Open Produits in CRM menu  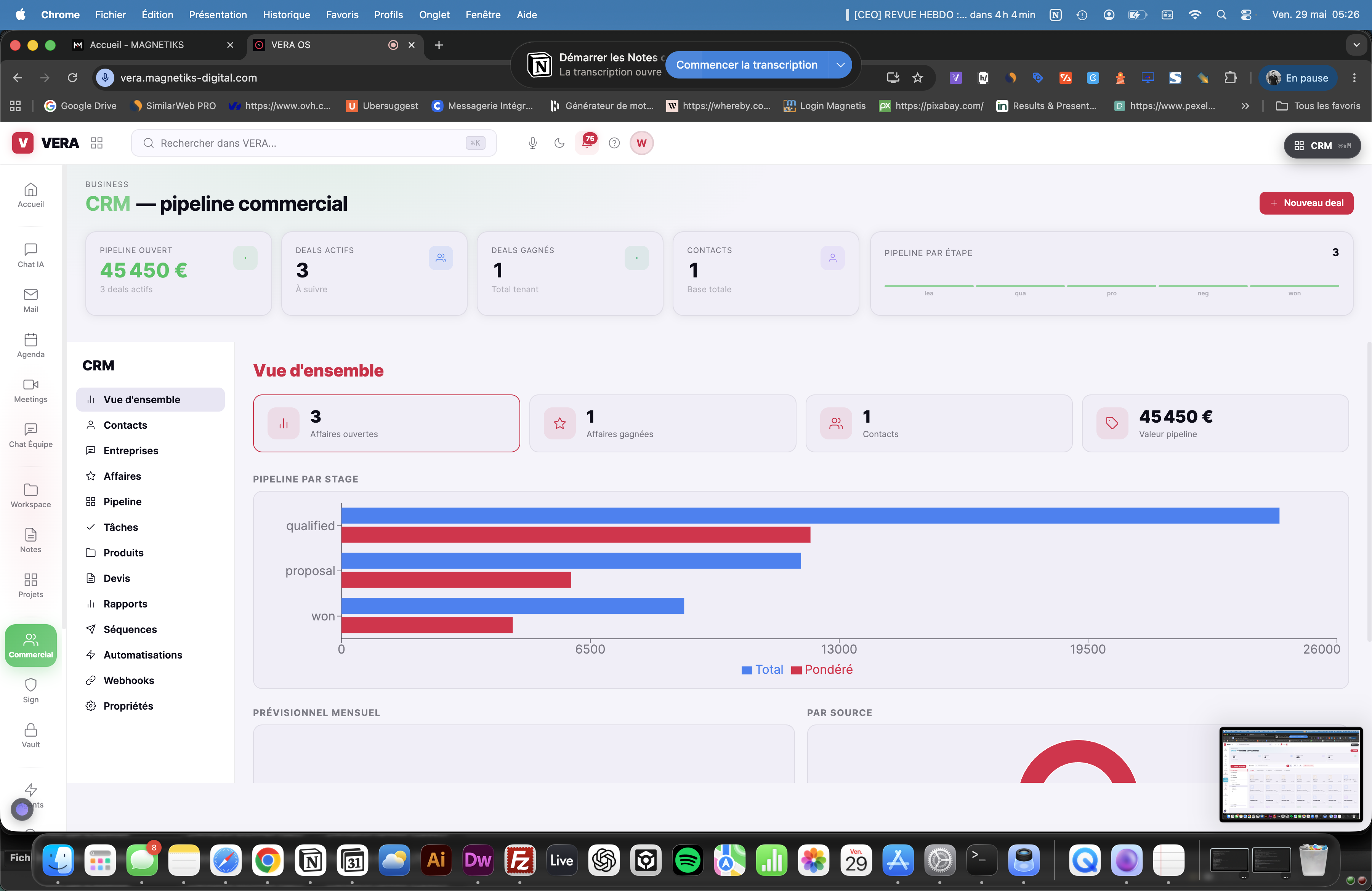pos(150,552)
